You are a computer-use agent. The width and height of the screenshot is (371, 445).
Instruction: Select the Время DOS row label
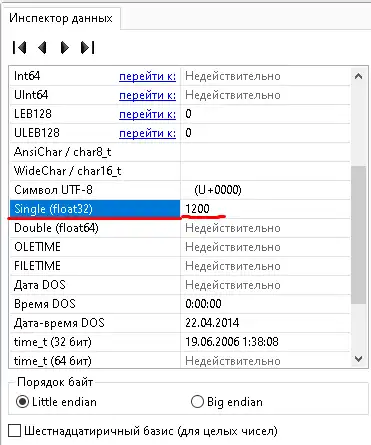(45, 304)
